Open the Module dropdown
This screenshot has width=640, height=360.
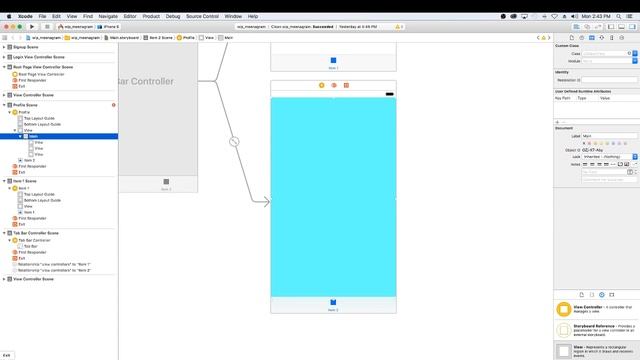coord(635,61)
